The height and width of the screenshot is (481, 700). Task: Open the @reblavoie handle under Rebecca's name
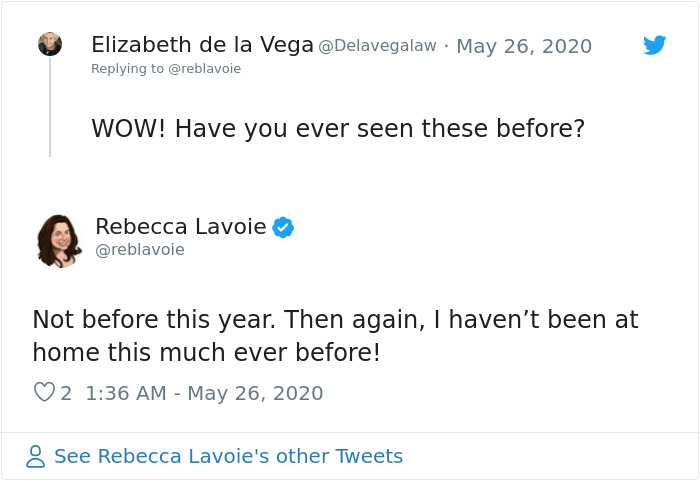coord(140,250)
